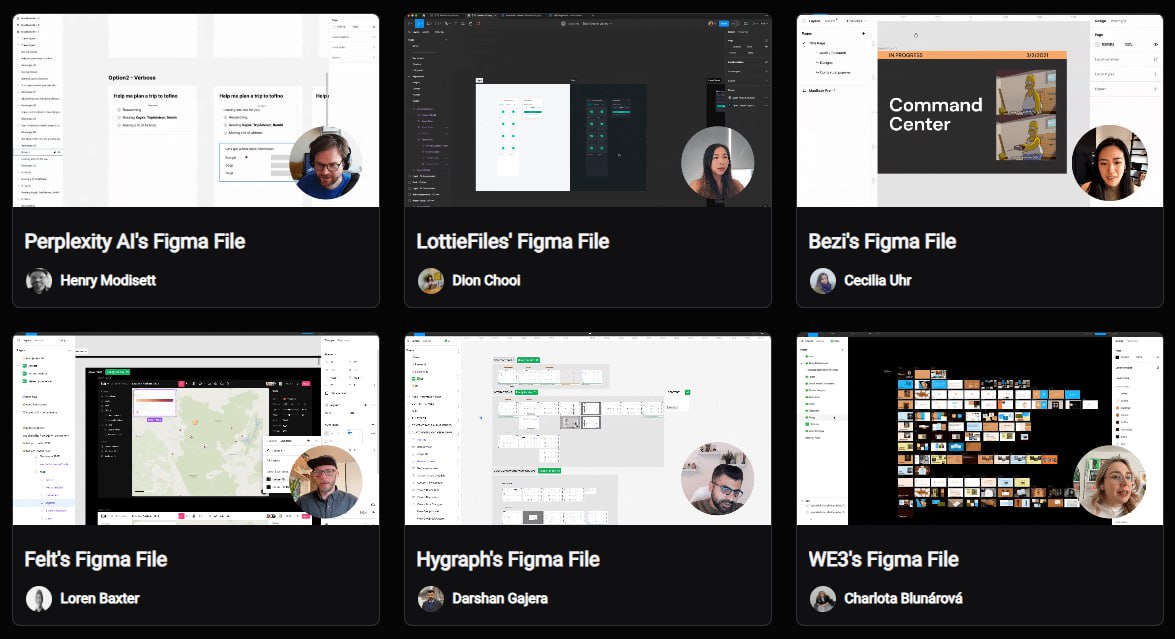1175x639 pixels.
Task: Open Hygraph's Figma File thumbnail
Action: click(588, 429)
